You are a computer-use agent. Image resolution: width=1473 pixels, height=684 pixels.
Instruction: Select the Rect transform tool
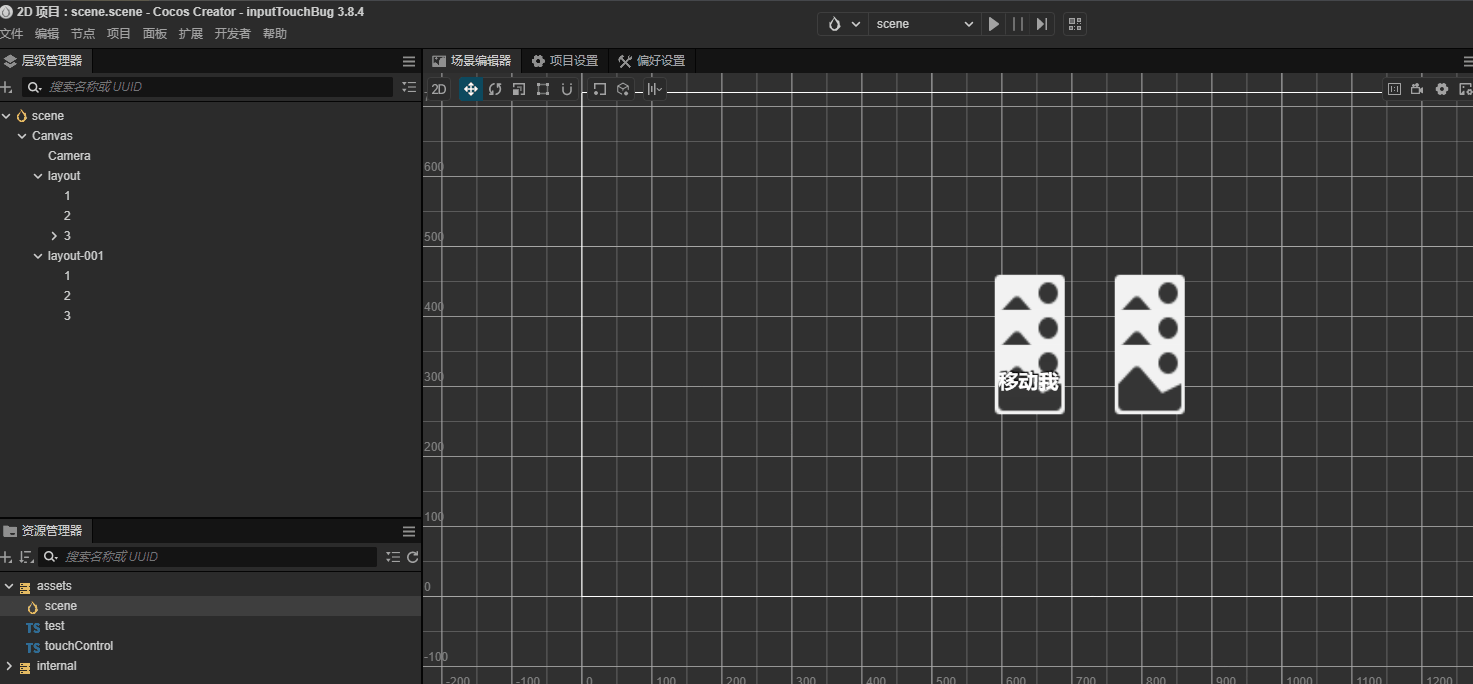point(543,89)
